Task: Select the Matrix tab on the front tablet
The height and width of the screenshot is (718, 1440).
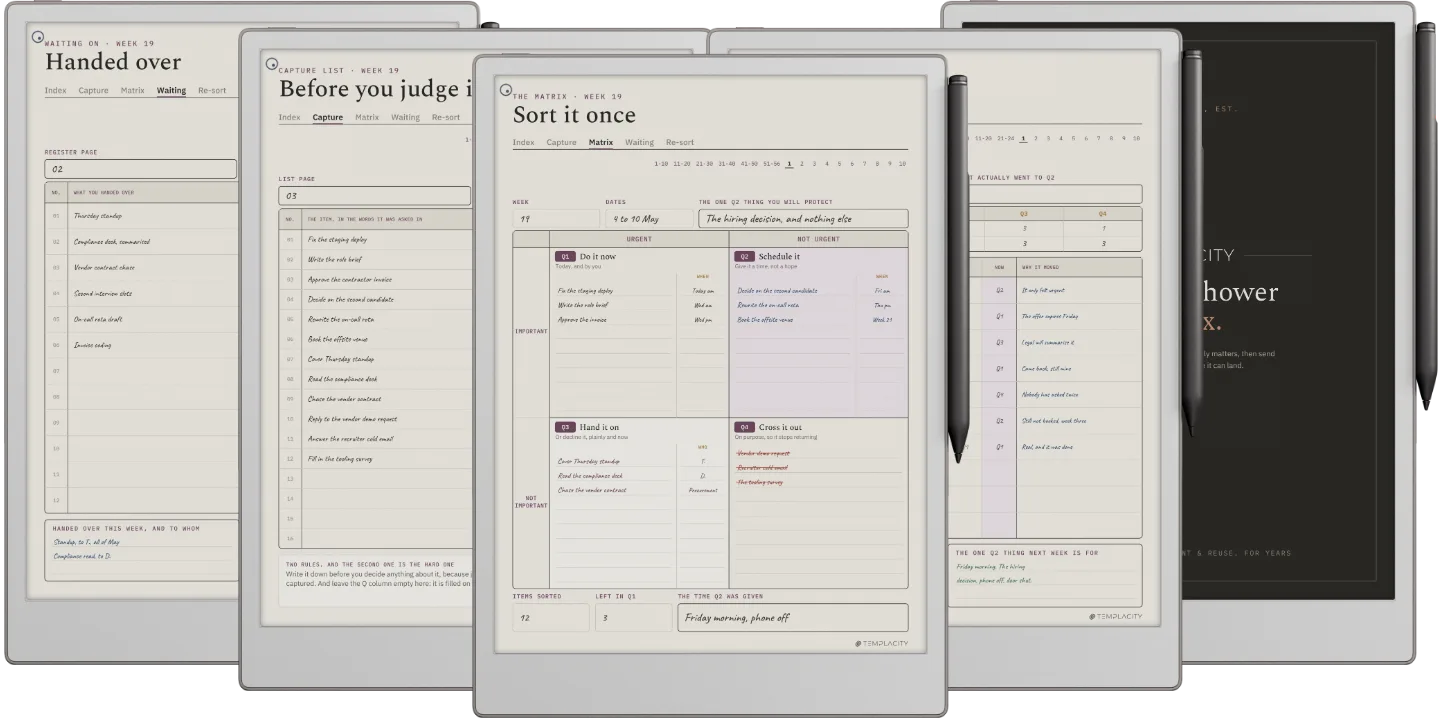Action: coord(601,143)
